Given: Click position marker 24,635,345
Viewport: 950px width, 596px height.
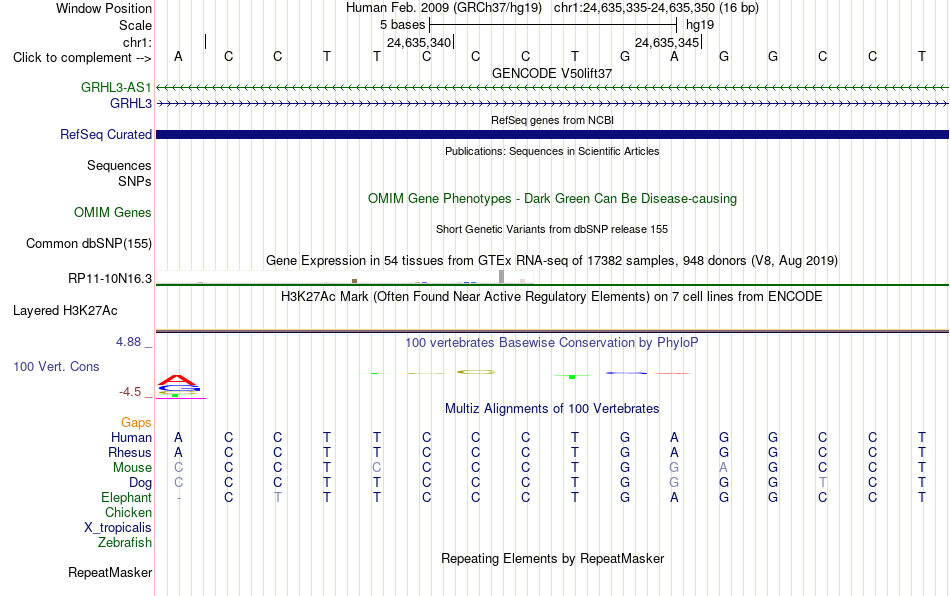Looking at the screenshot, I should tap(668, 42).
